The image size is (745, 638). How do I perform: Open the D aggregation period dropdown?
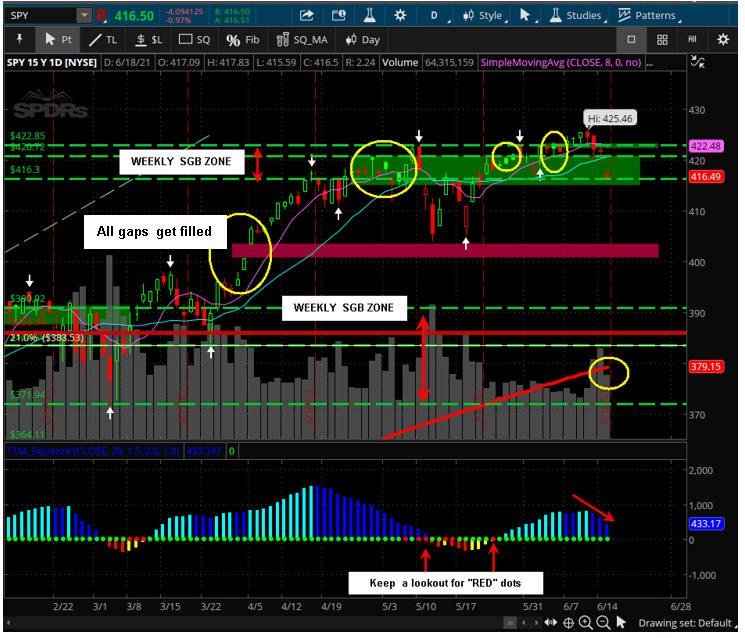pyautogui.click(x=437, y=15)
